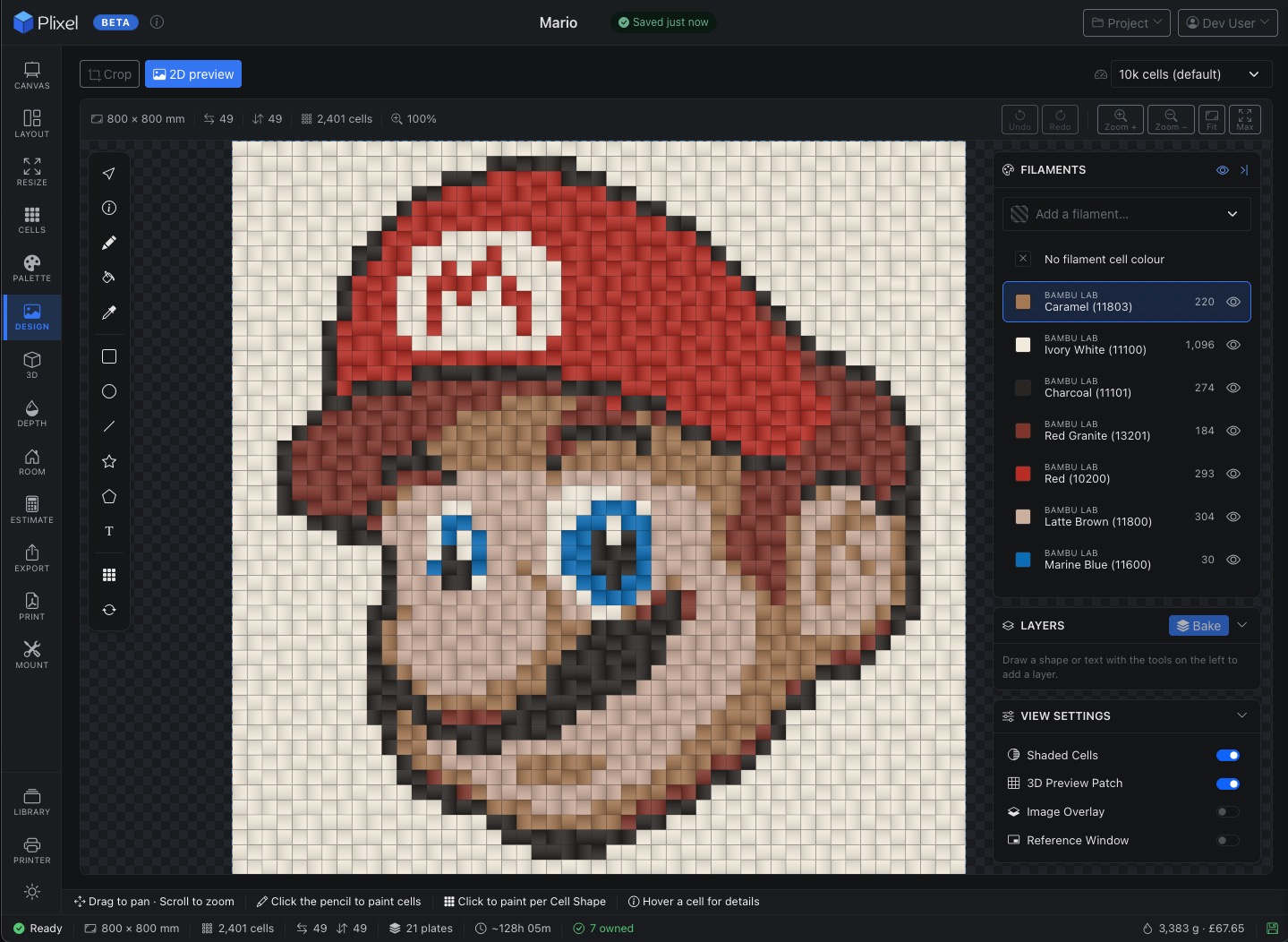The width and height of the screenshot is (1288, 942).
Task: Click the Redo button
Action: pos(1060,119)
